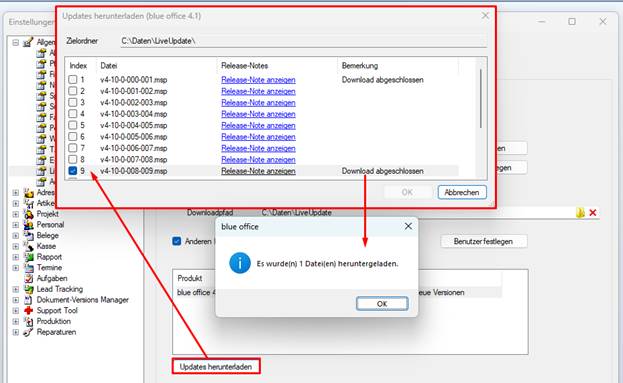Click the Belege tree icon
Screen dimensions: 623x383
[x=29, y=235]
